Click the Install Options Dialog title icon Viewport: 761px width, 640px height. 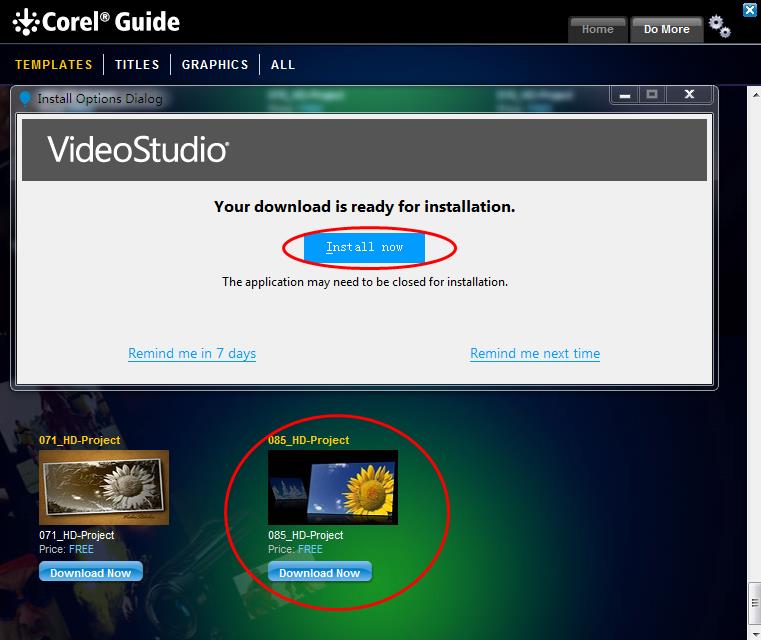point(25,98)
